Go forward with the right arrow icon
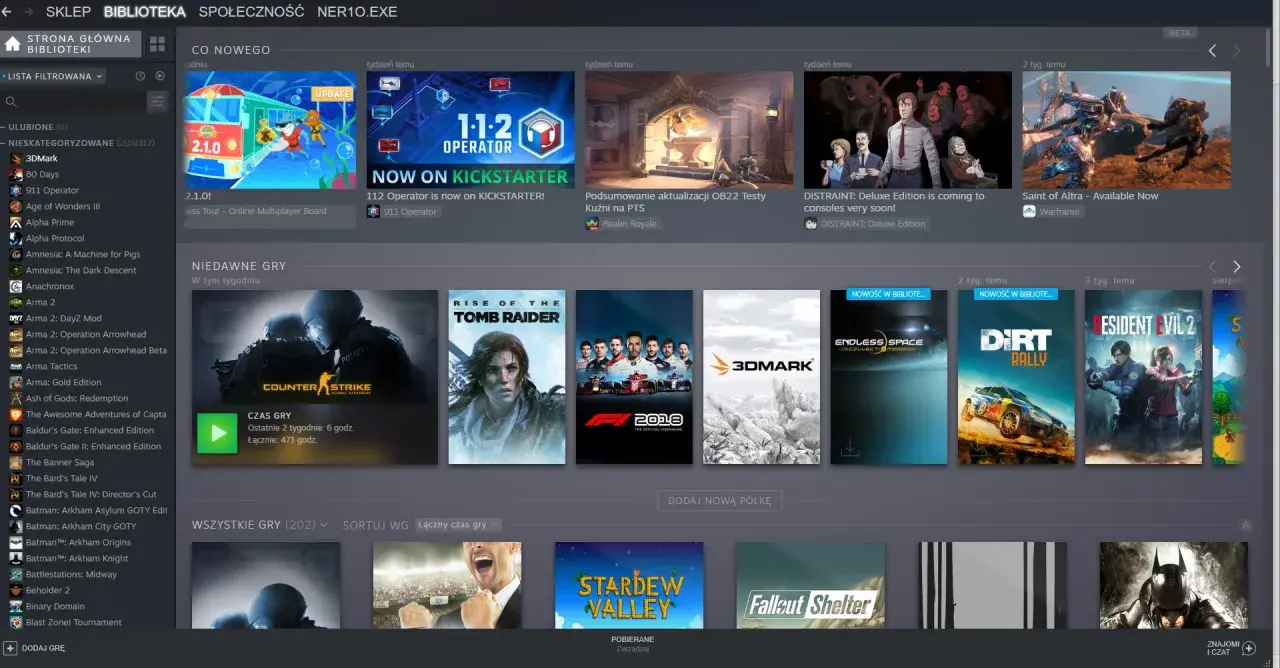This screenshot has width=1280, height=668. coord(28,12)
